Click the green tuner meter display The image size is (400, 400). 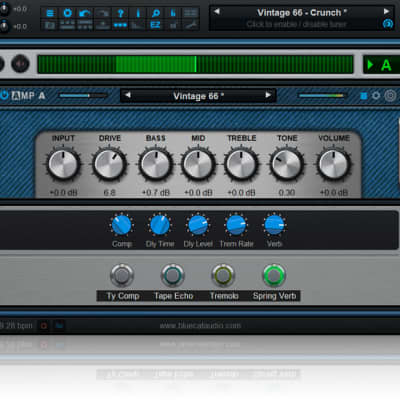pyautogui.click(x=195, y=64)
